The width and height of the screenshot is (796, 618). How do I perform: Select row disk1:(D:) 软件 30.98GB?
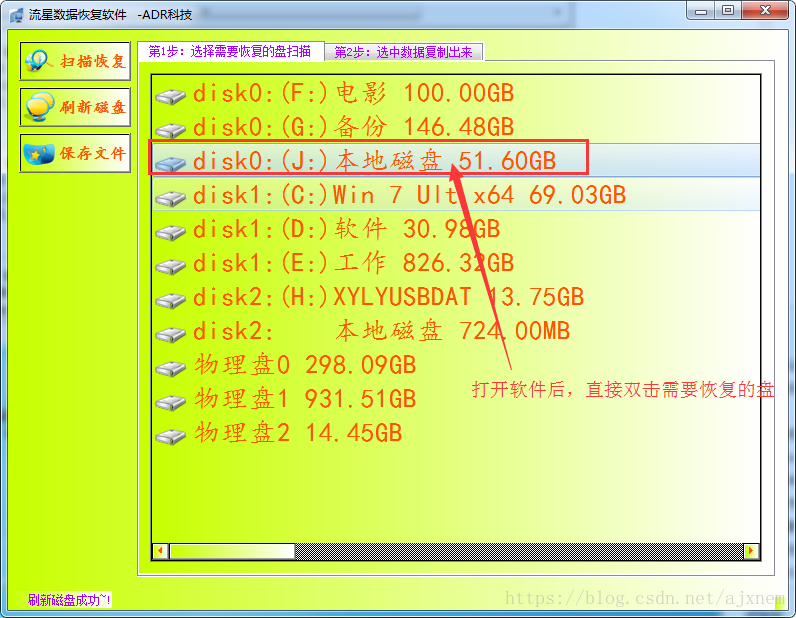click(x=456, y=229)
